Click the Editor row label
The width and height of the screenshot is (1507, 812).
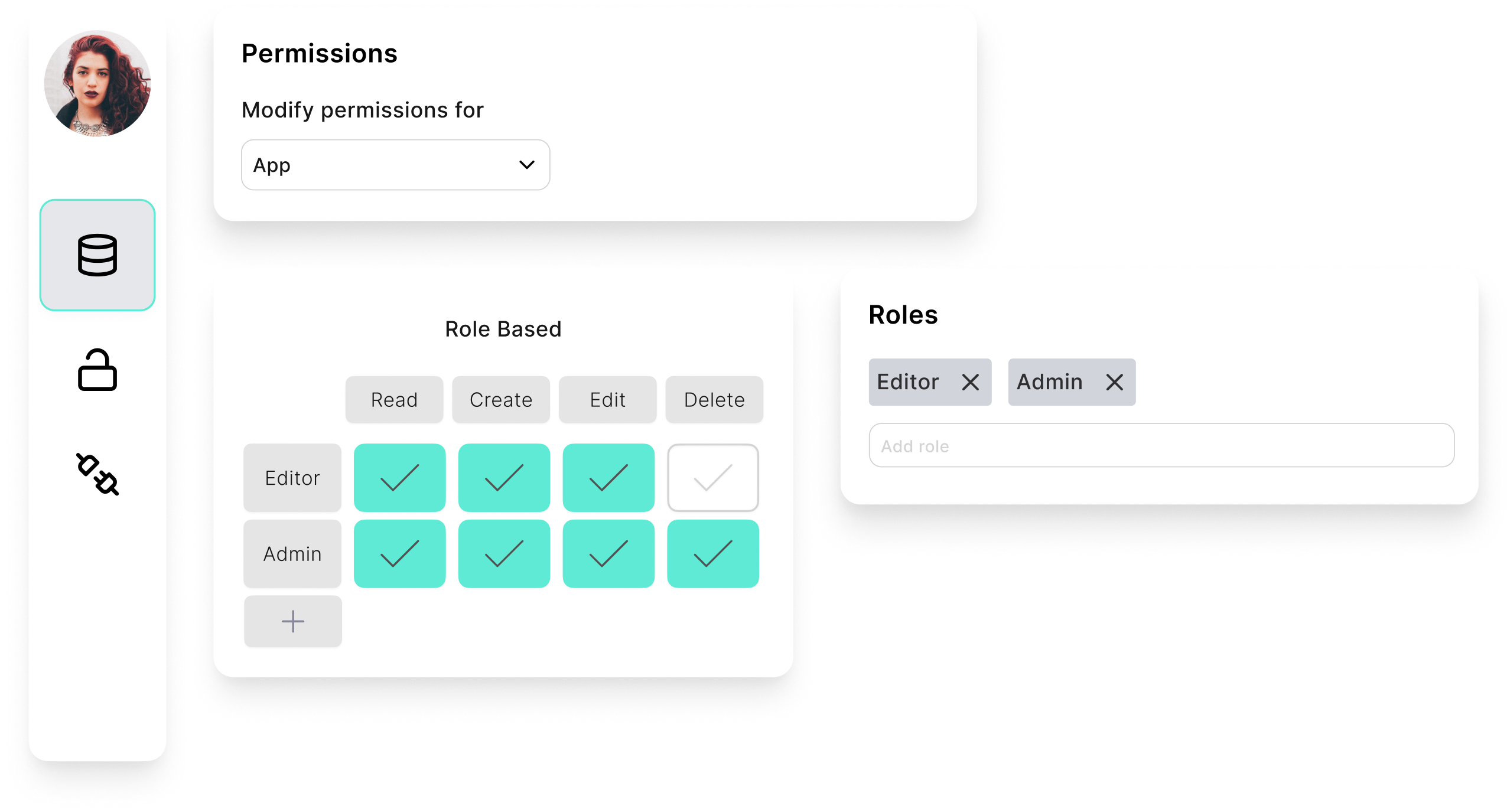pyautogui.click(x=292, y=477)
